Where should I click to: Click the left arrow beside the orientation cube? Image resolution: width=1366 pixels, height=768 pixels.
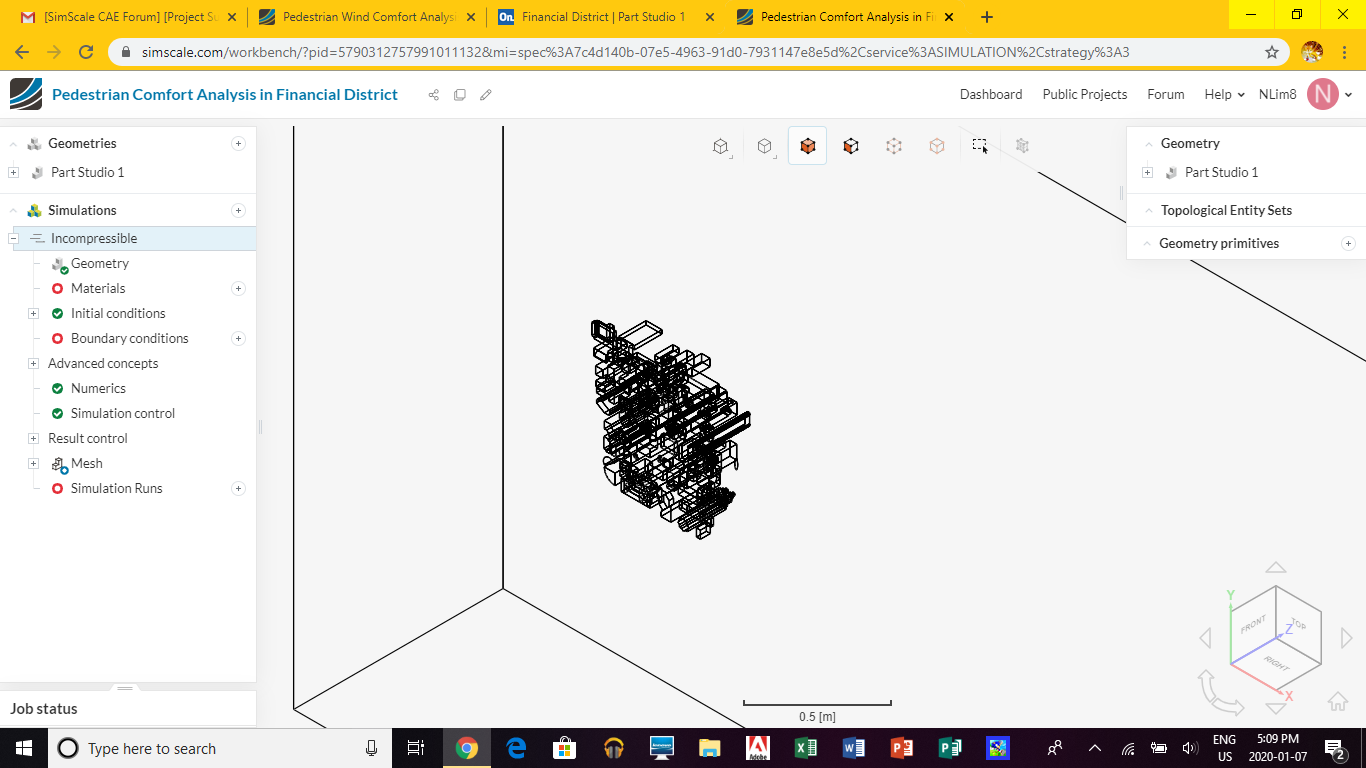point(1205,638)
